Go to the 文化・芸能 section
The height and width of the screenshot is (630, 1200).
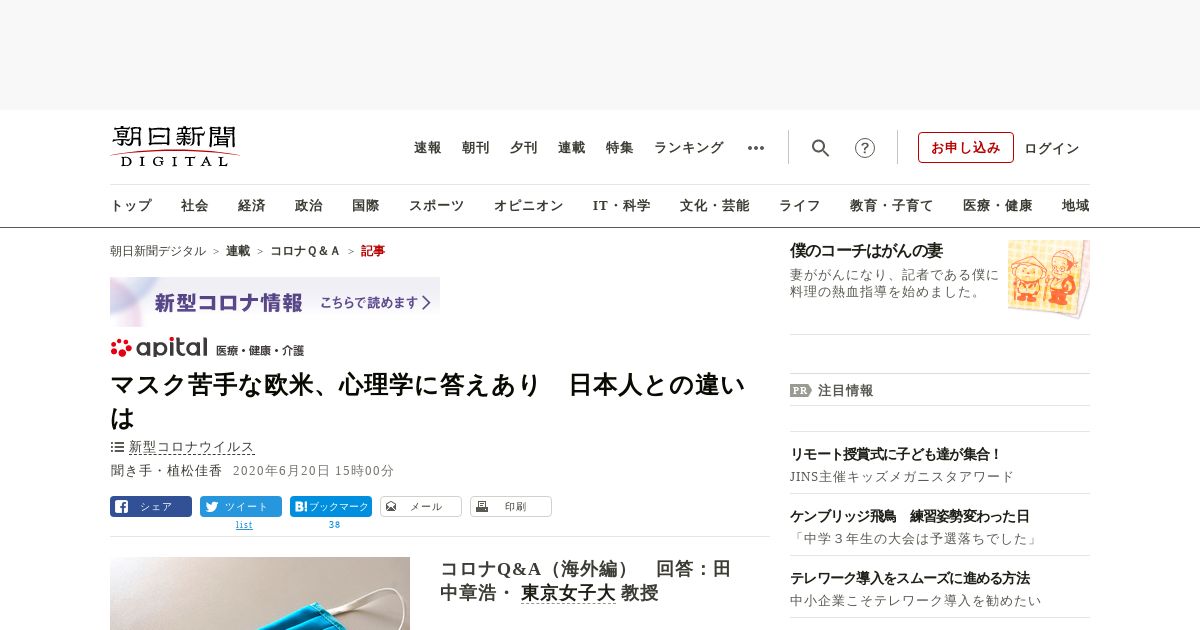tap(715, 206)
